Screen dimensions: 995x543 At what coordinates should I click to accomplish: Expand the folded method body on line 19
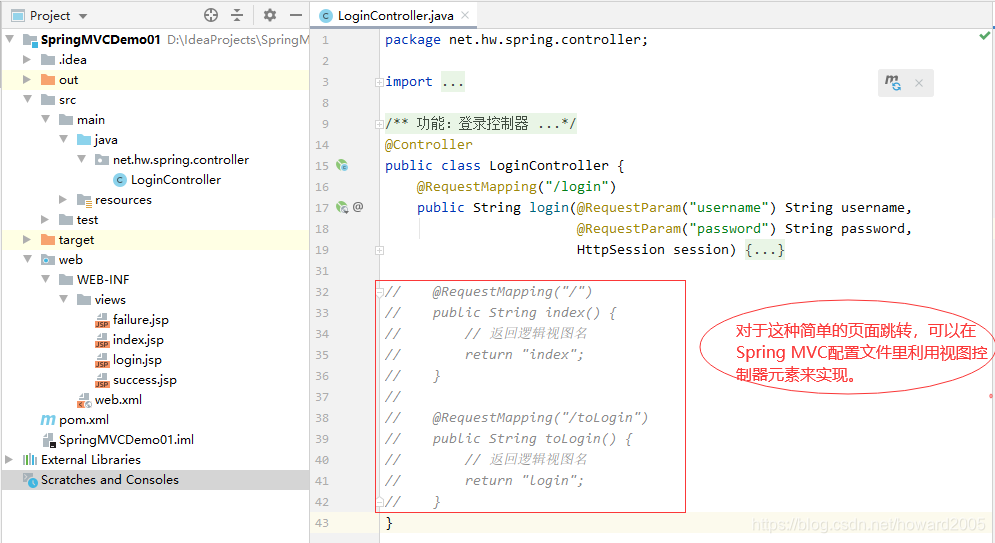point(379,250)
